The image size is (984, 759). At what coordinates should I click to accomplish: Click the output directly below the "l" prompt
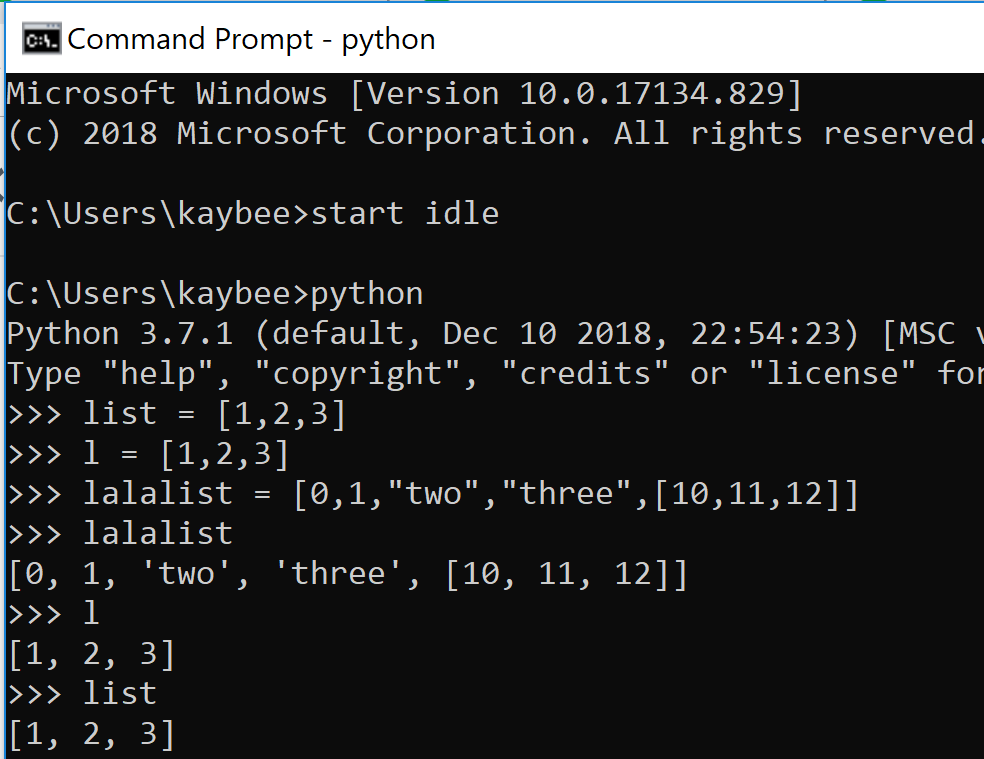pos(91,654)
